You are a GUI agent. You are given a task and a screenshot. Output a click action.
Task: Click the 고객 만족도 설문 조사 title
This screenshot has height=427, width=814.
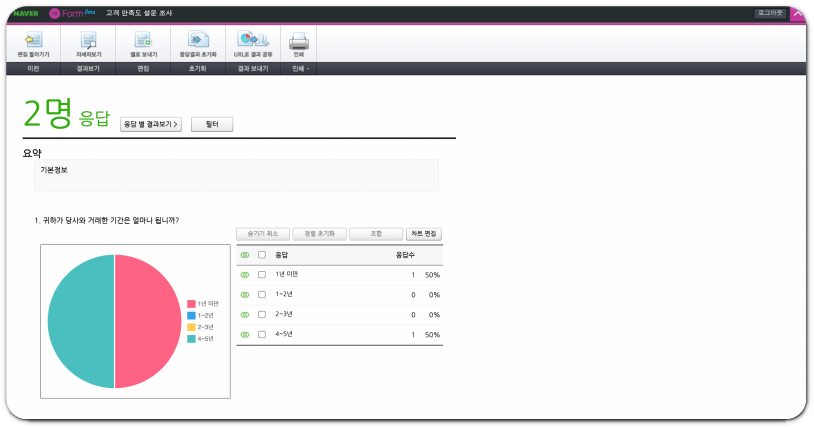tap(139, 13)
